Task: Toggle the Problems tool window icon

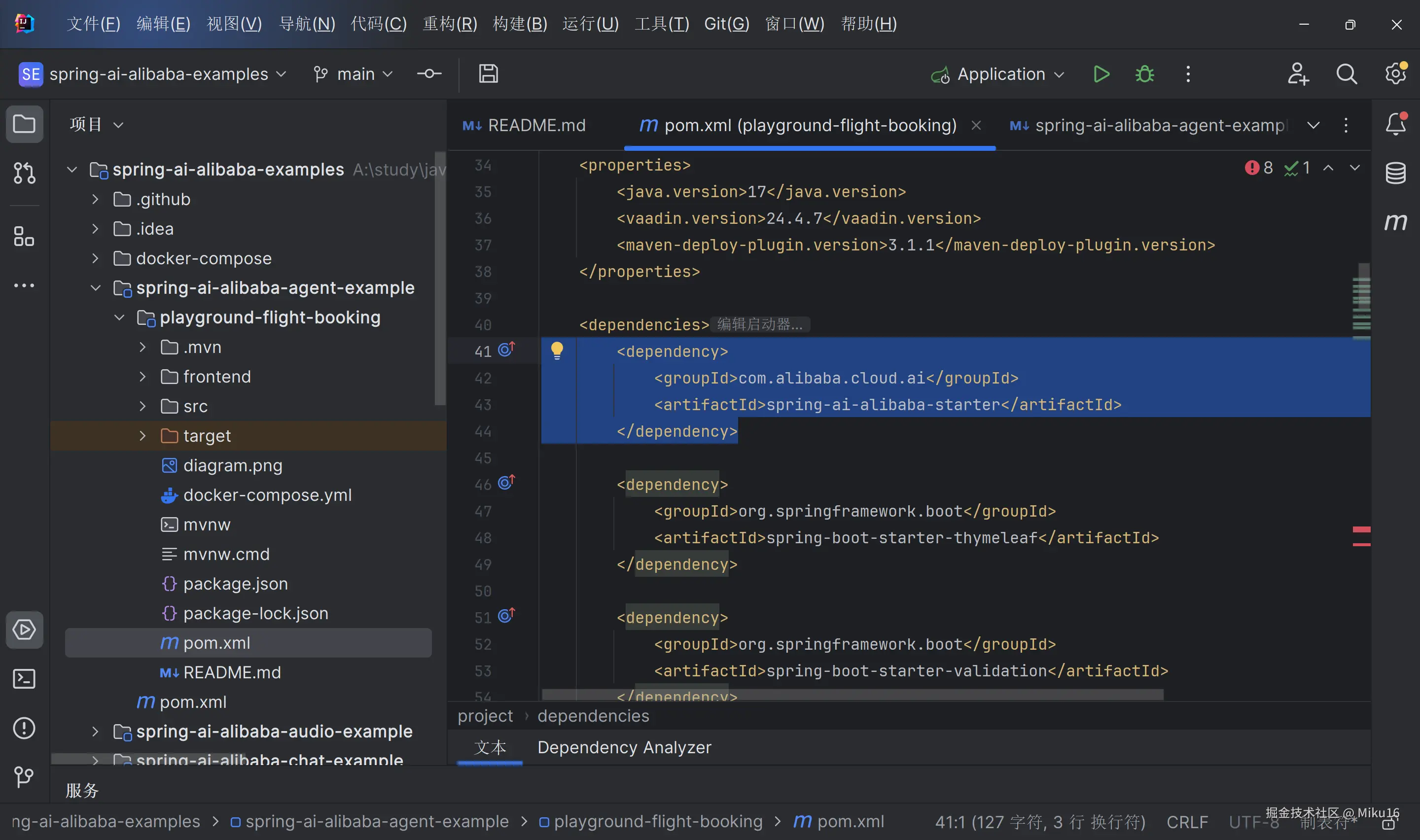Action: 24,728
